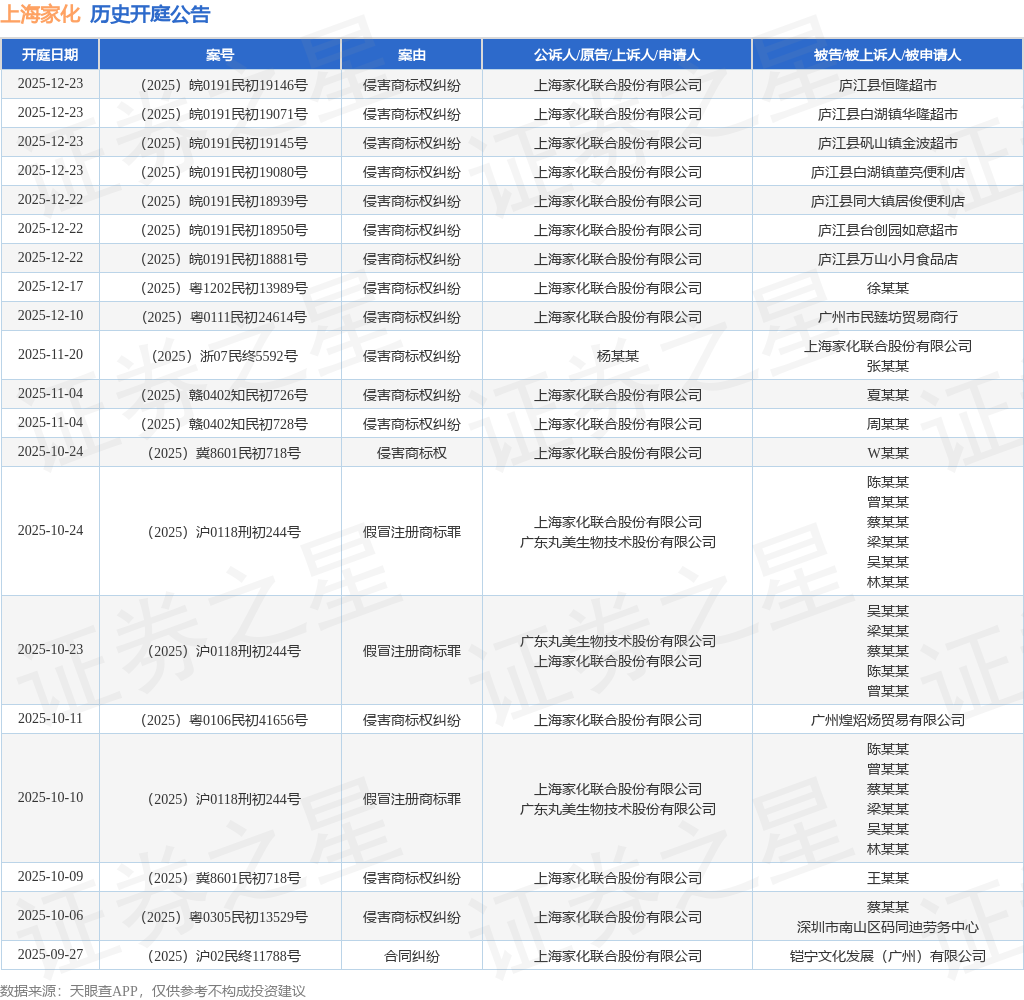Click defendant 庐江县恒隆超市
The width and height of the screenshot is (1024, 1000).
point(888,85)
